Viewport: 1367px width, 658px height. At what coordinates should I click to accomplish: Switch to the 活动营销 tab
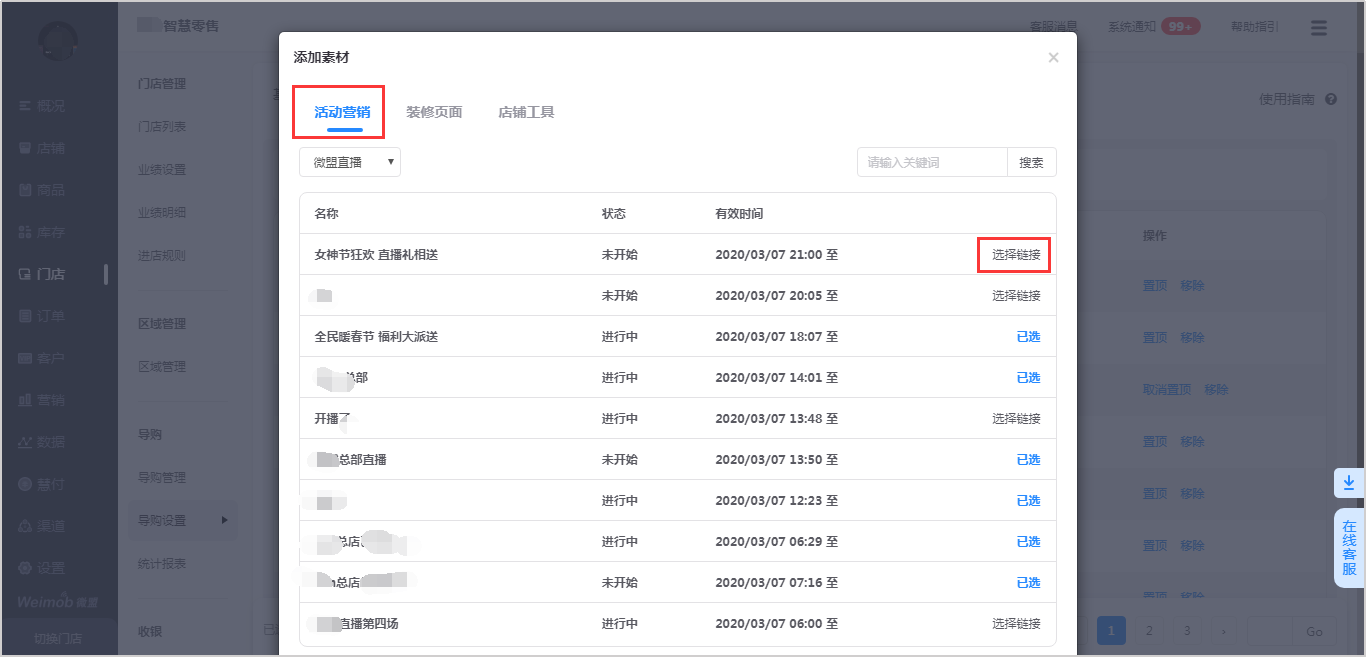pos(342,112)
